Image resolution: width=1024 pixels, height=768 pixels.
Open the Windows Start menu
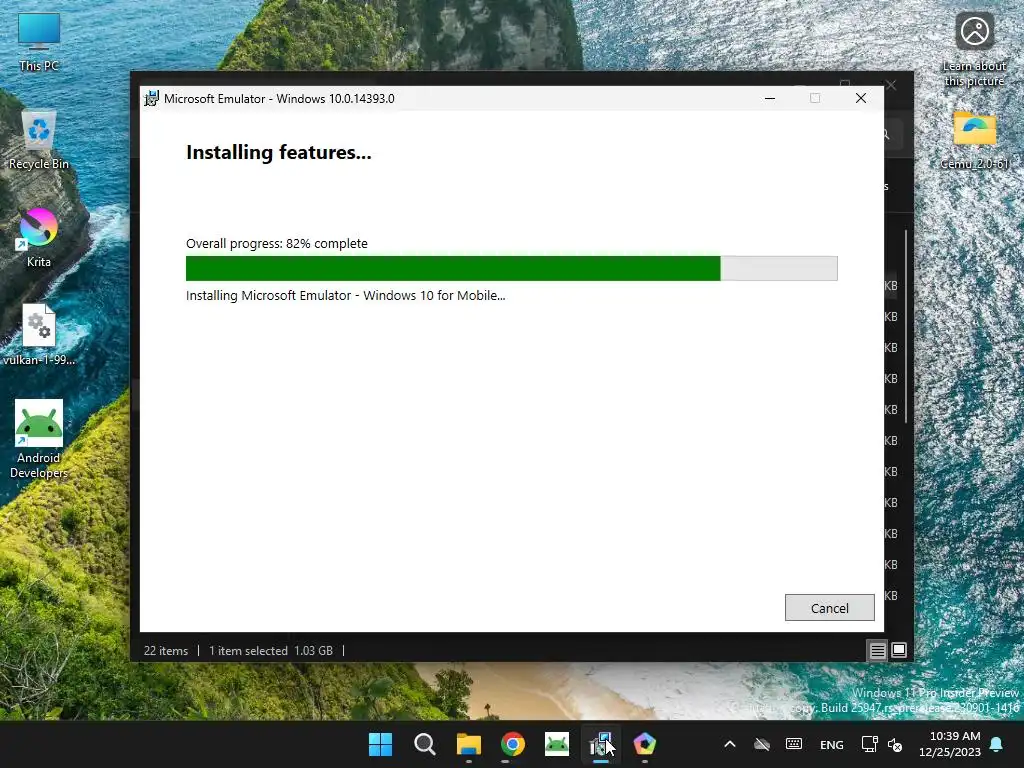point(380,744)
